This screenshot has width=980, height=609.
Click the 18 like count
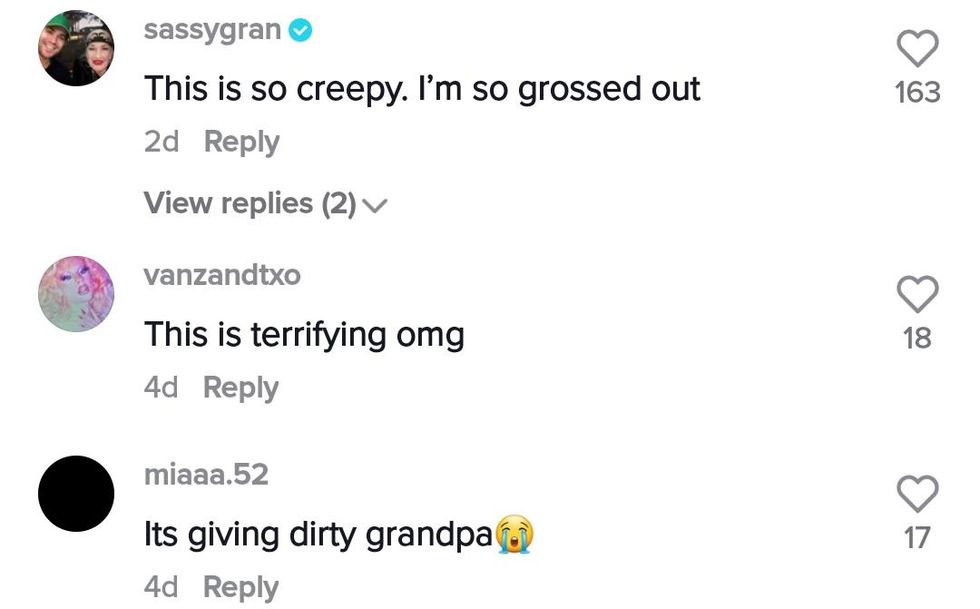917,339
